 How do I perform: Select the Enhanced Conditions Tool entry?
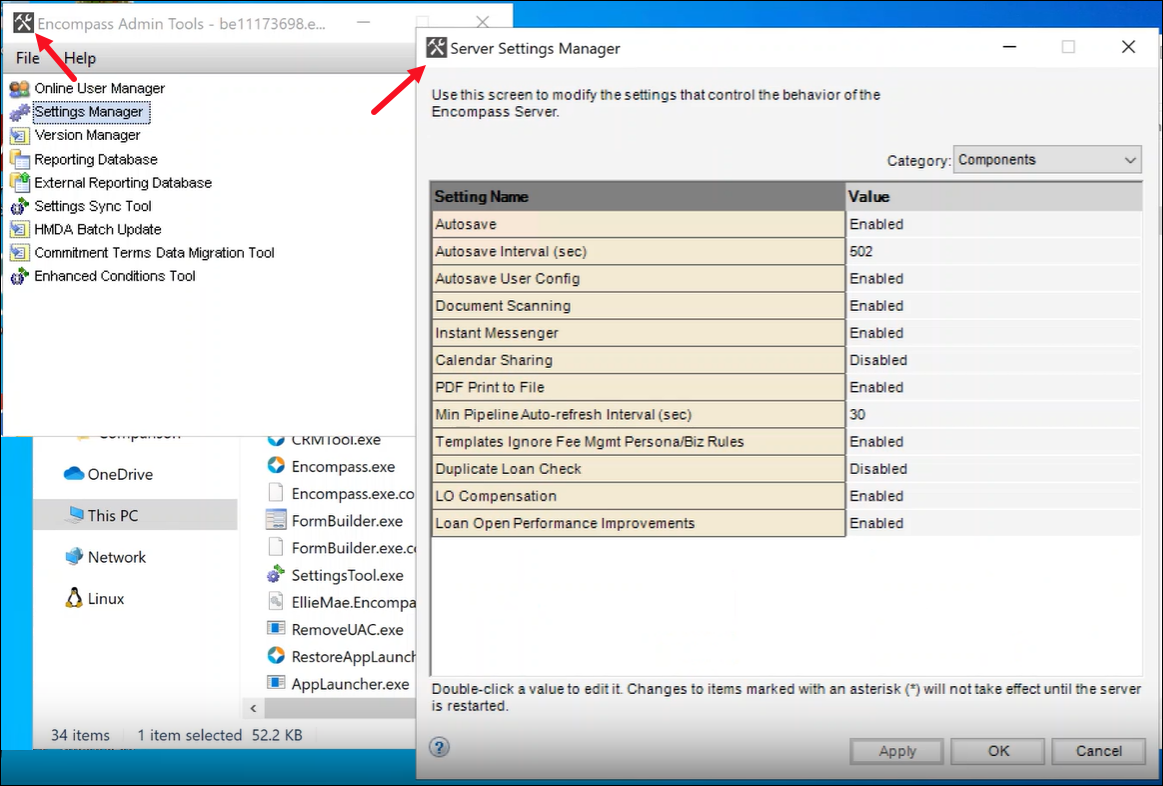coord(115,276)
